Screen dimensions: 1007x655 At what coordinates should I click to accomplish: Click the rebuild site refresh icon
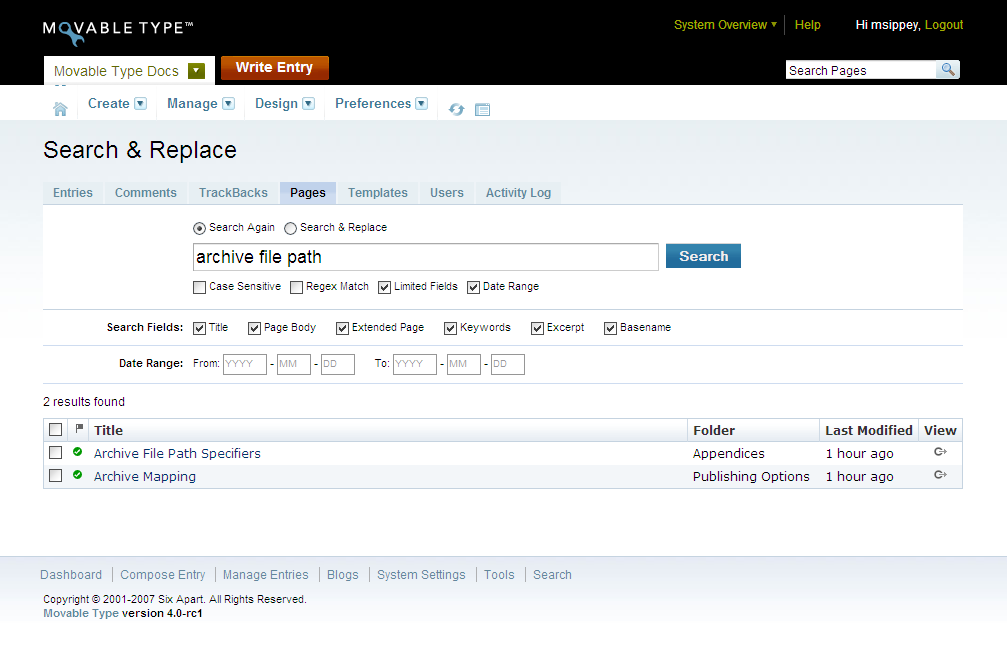[457, 109]
